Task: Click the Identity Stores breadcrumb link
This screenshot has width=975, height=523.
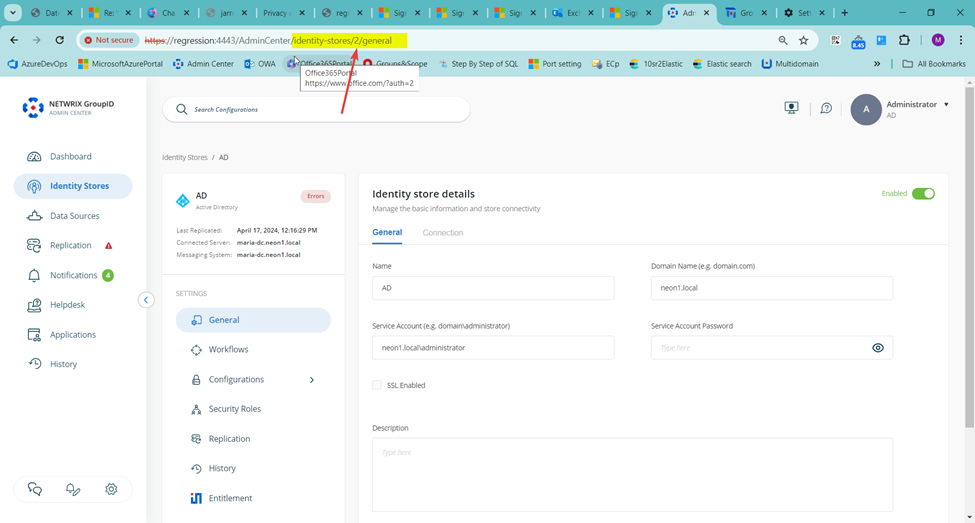Action: [x=185, y=157]
